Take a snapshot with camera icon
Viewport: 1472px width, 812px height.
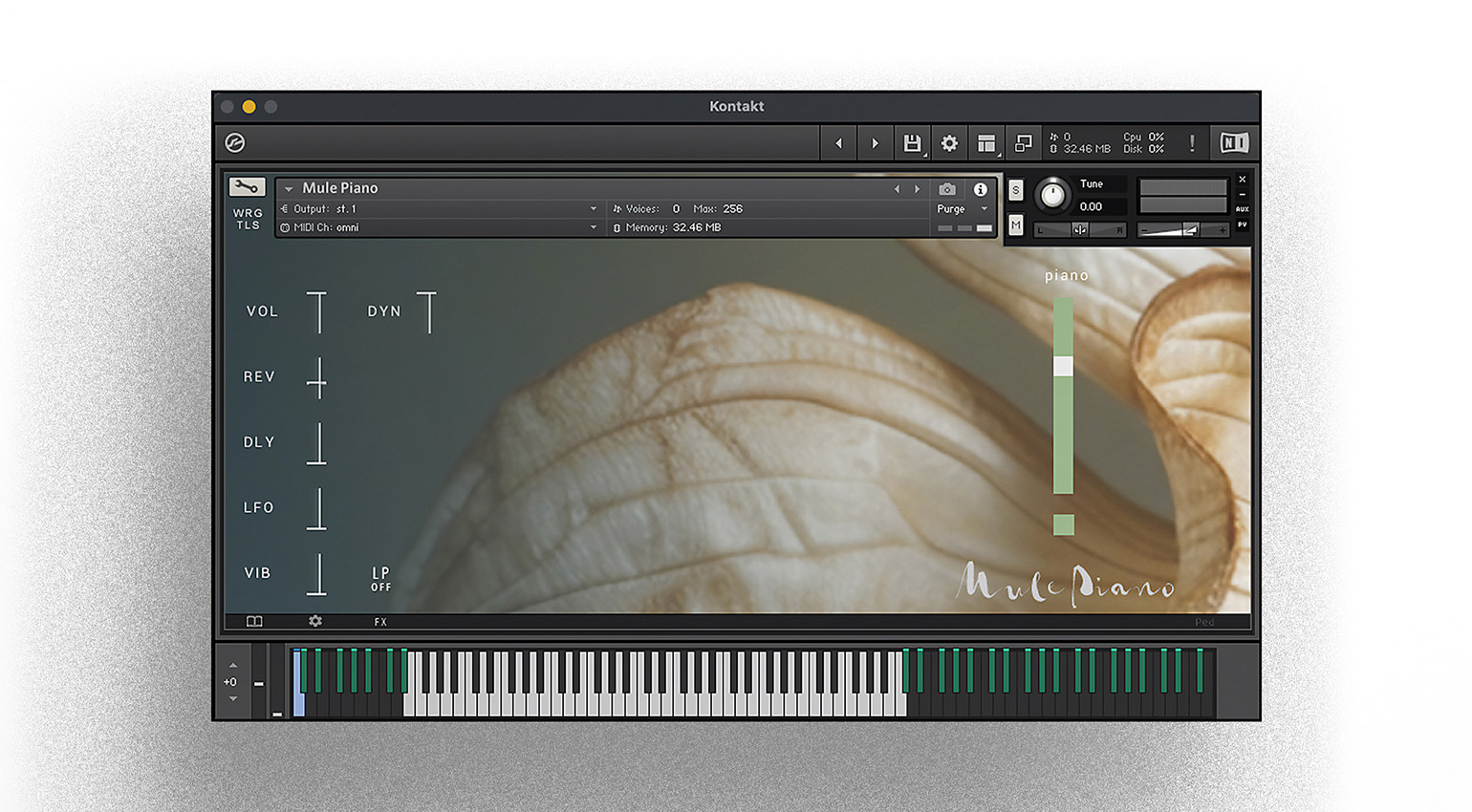click(946, 189)
